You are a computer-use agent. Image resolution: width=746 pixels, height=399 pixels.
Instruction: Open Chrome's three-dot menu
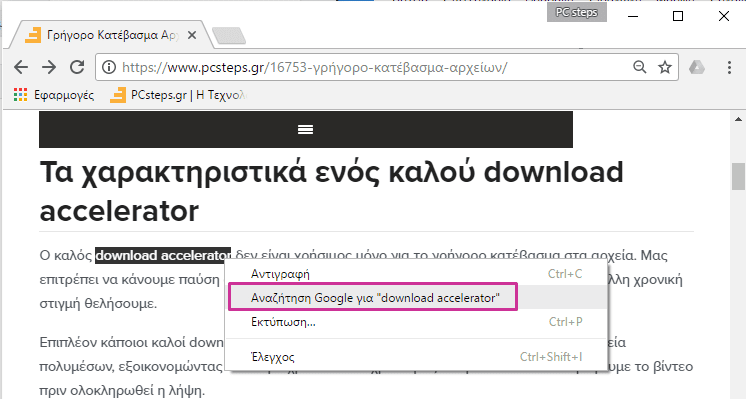(729, 67)
